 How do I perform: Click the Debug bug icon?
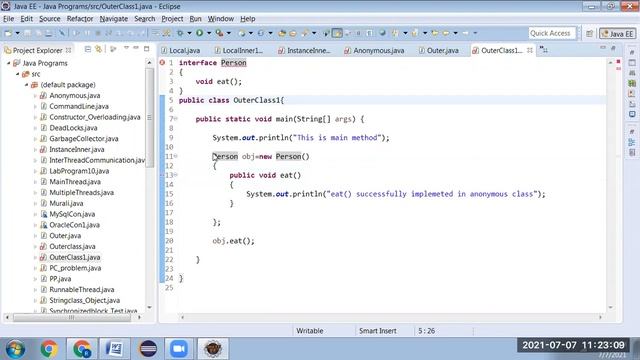pos(180,33)
